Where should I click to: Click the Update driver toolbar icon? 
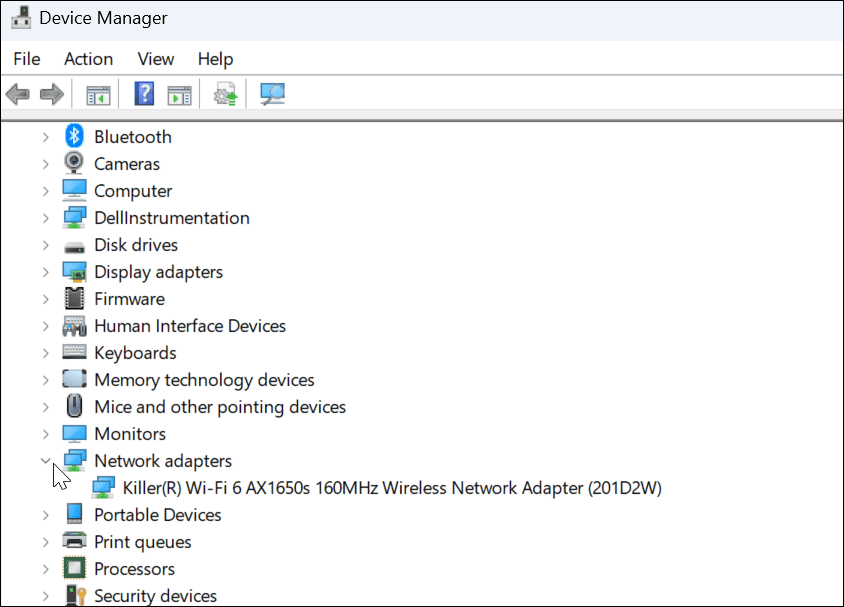coord(224,94)
